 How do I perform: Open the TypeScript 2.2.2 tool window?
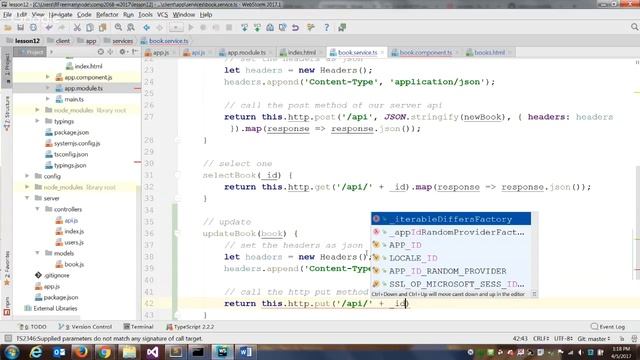tap(190, 327)
